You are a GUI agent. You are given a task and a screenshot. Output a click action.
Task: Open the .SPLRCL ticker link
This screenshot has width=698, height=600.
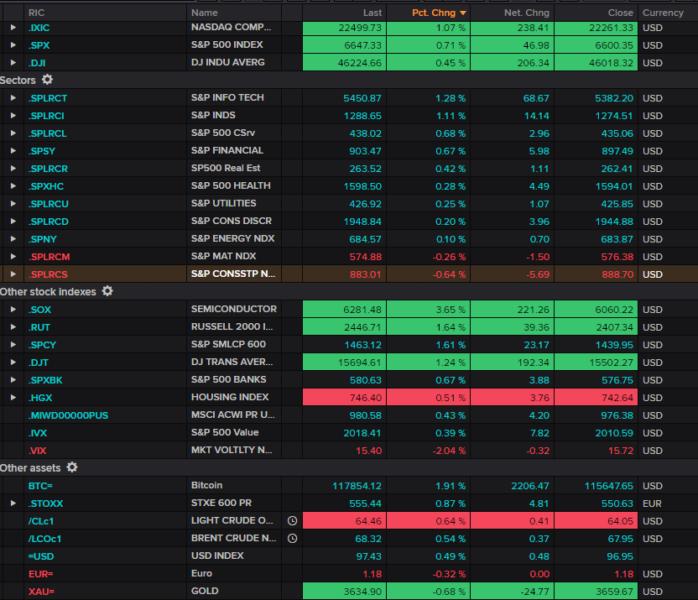[x=47, y=134]
